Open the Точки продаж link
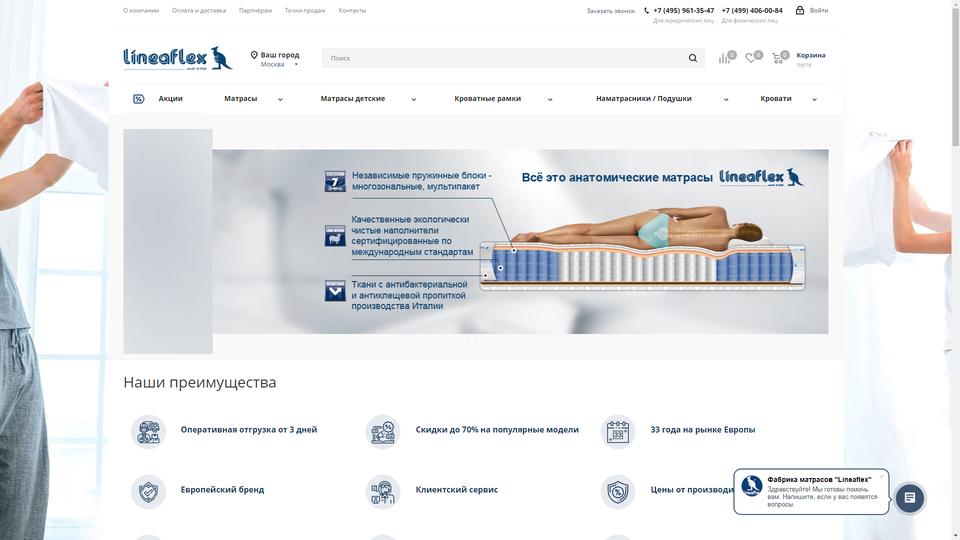960x540 pixels. pos(305,10)
